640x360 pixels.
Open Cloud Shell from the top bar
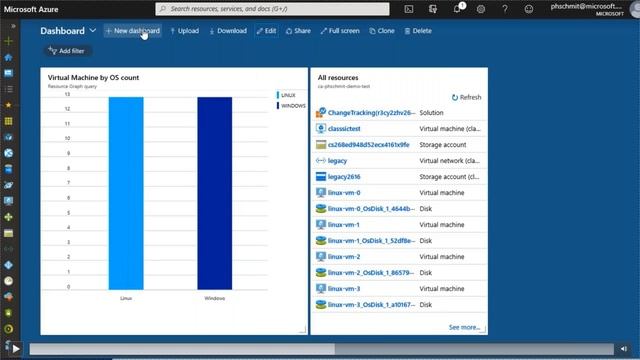[409, 9]
